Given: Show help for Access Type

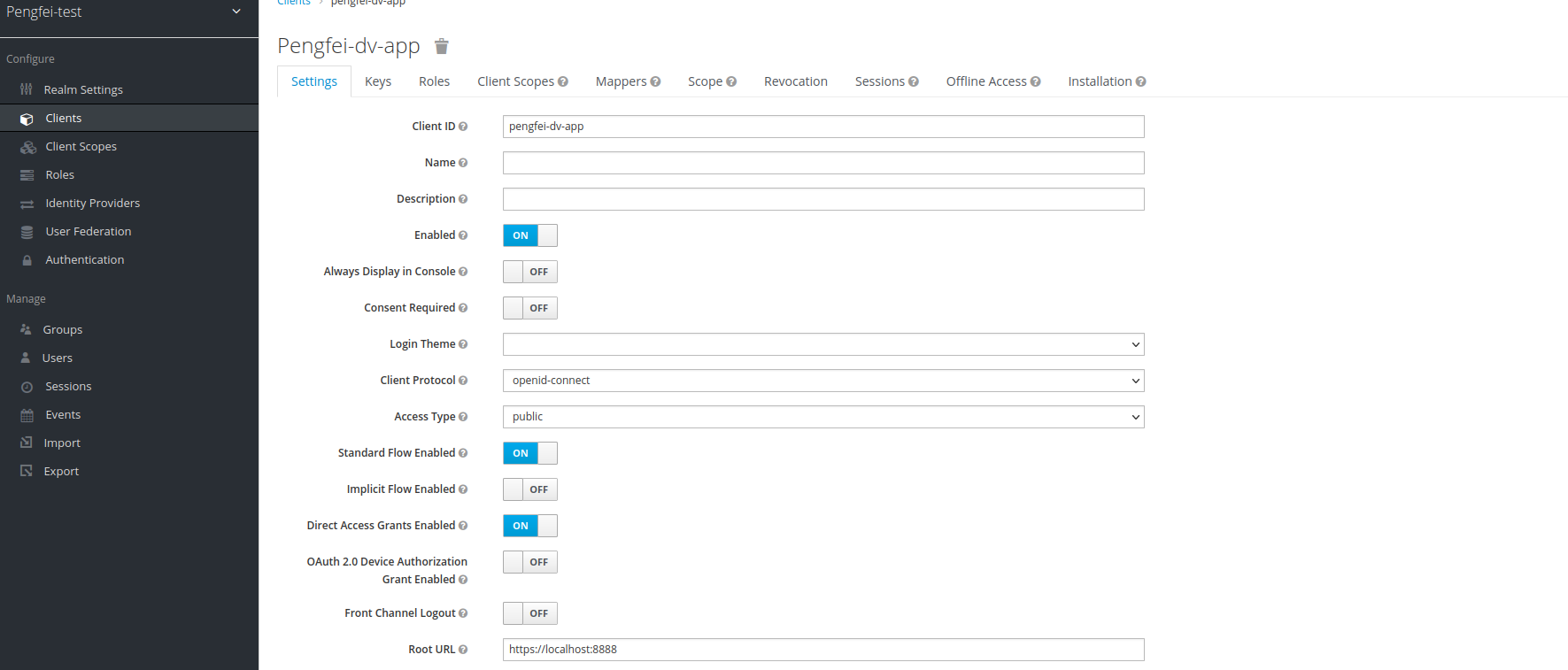Looking at the screenshot, I should coord(463,417).
